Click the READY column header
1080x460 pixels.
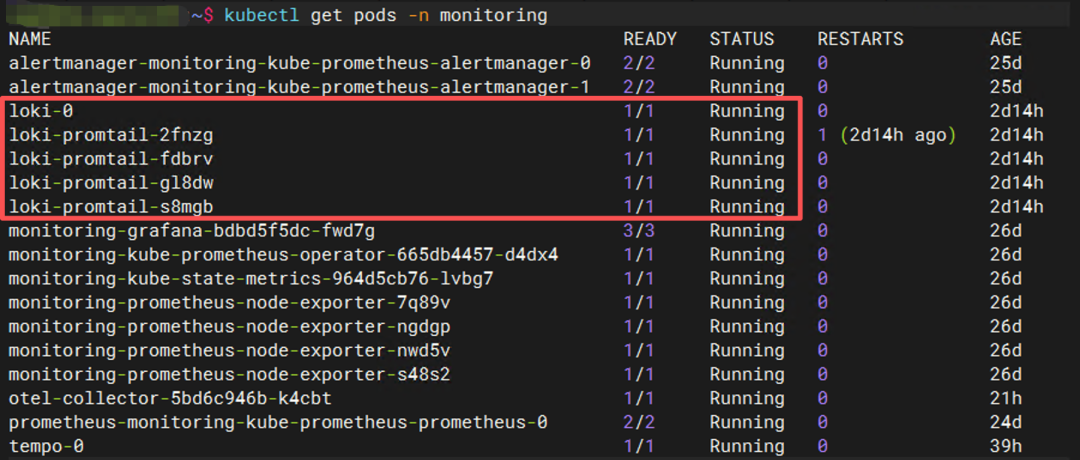[x=650, y=39]
